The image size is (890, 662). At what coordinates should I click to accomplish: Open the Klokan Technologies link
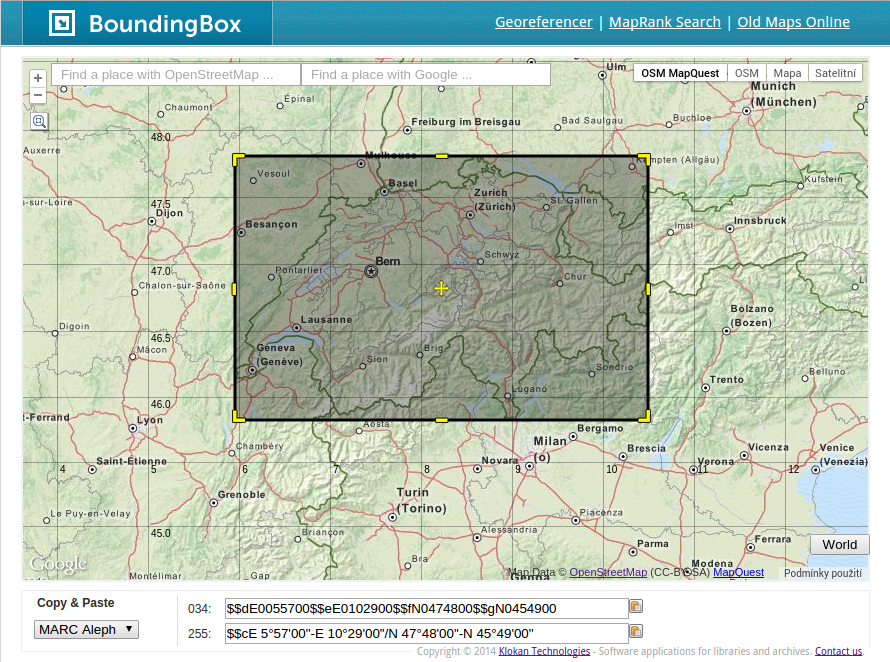click(544, 651)
